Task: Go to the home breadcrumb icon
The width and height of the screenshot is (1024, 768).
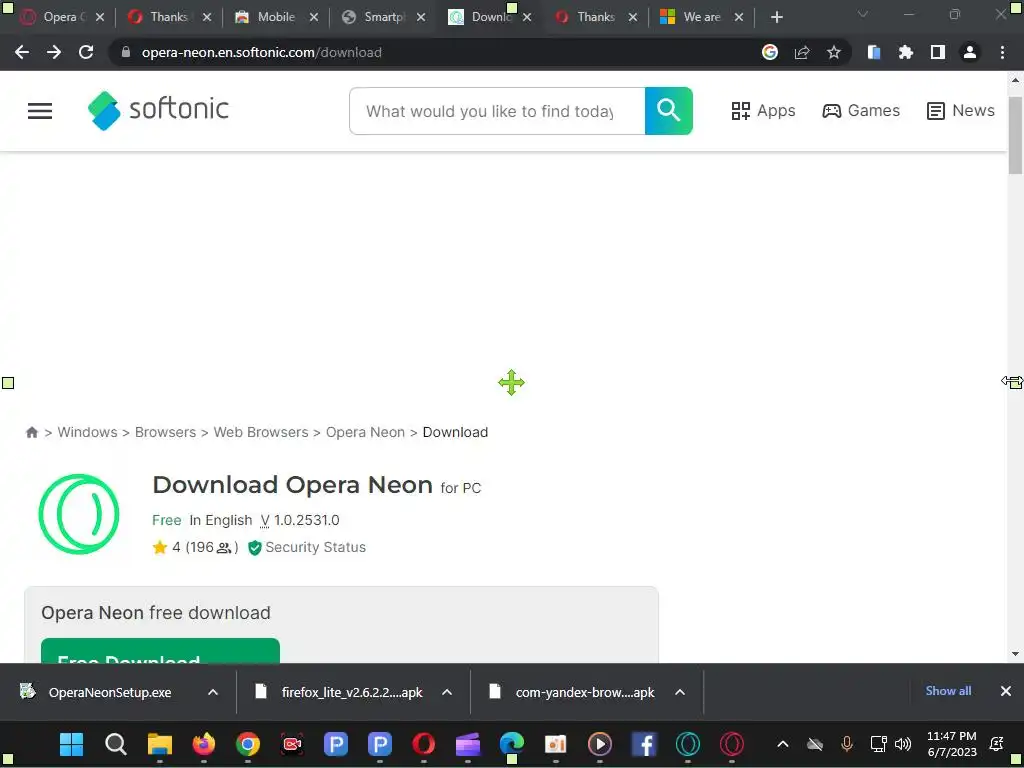Action: (31, 432)
